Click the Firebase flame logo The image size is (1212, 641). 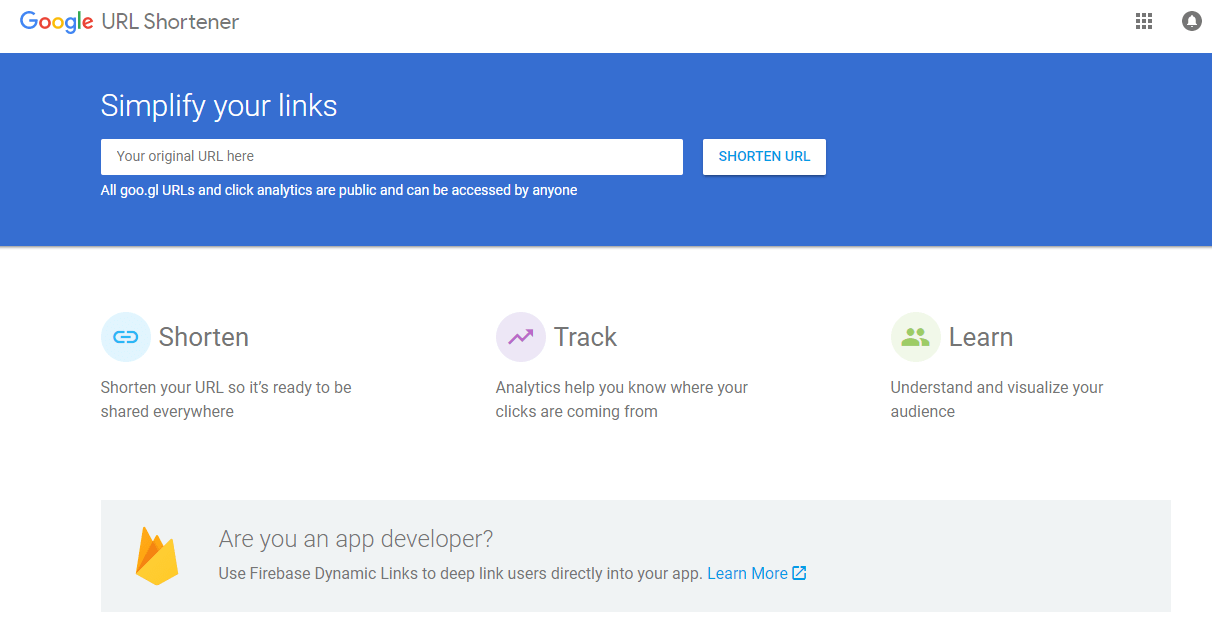tap(157, 555)
